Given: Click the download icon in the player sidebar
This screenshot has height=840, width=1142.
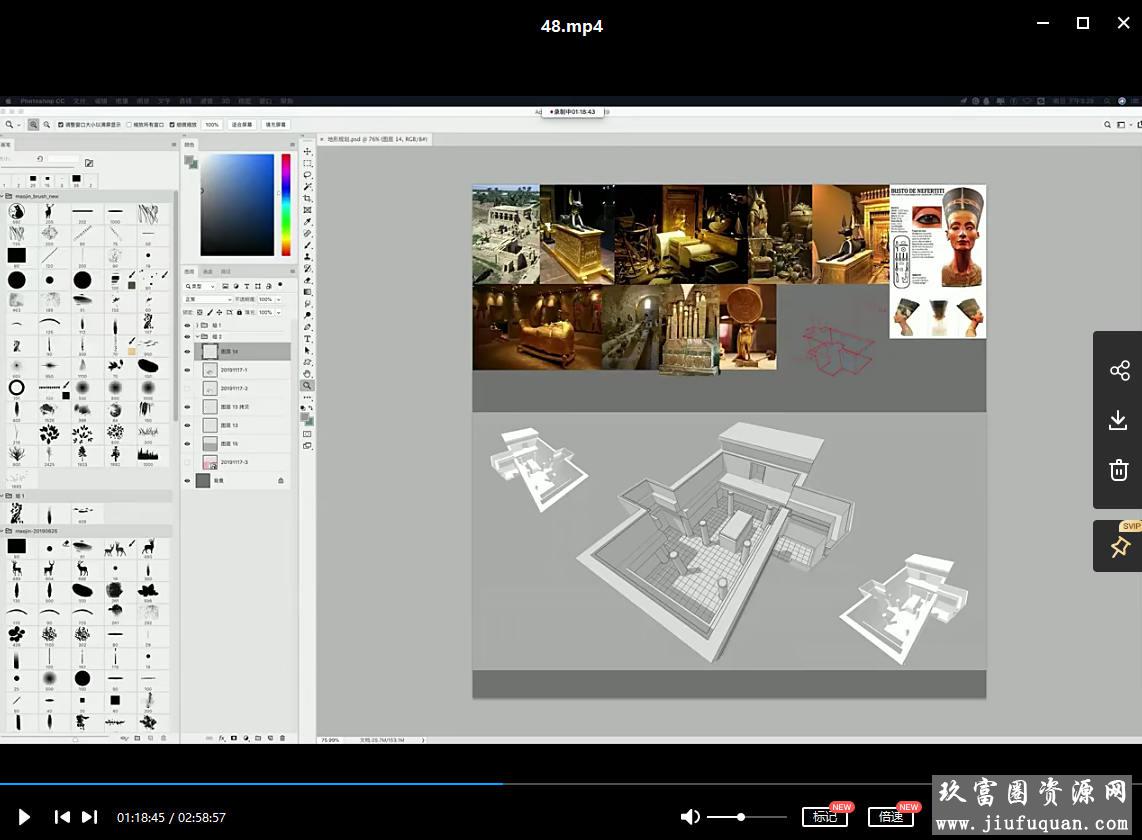Looking at the screenshot, I should pos(1119,420).
